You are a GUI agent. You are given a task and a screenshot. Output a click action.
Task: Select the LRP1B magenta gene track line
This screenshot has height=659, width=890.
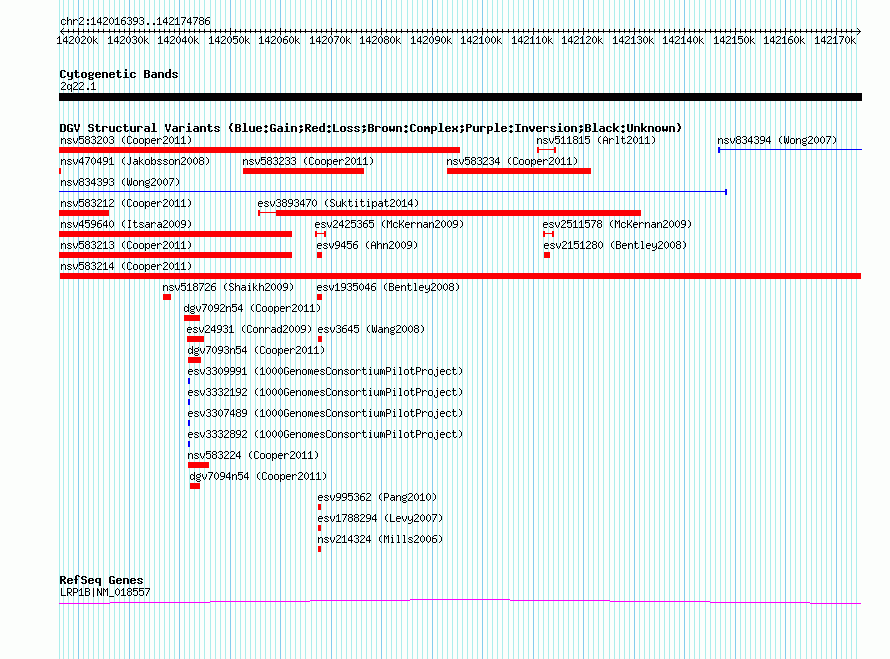[460, 601]
